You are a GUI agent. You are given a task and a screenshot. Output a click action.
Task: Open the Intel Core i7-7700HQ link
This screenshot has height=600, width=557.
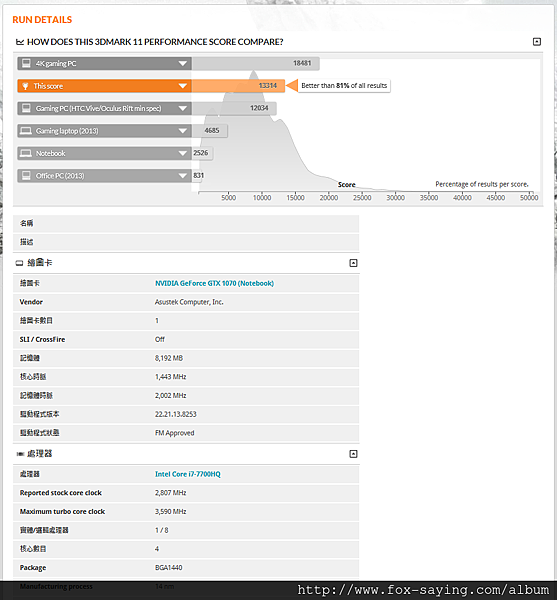(x=187, y=474)
